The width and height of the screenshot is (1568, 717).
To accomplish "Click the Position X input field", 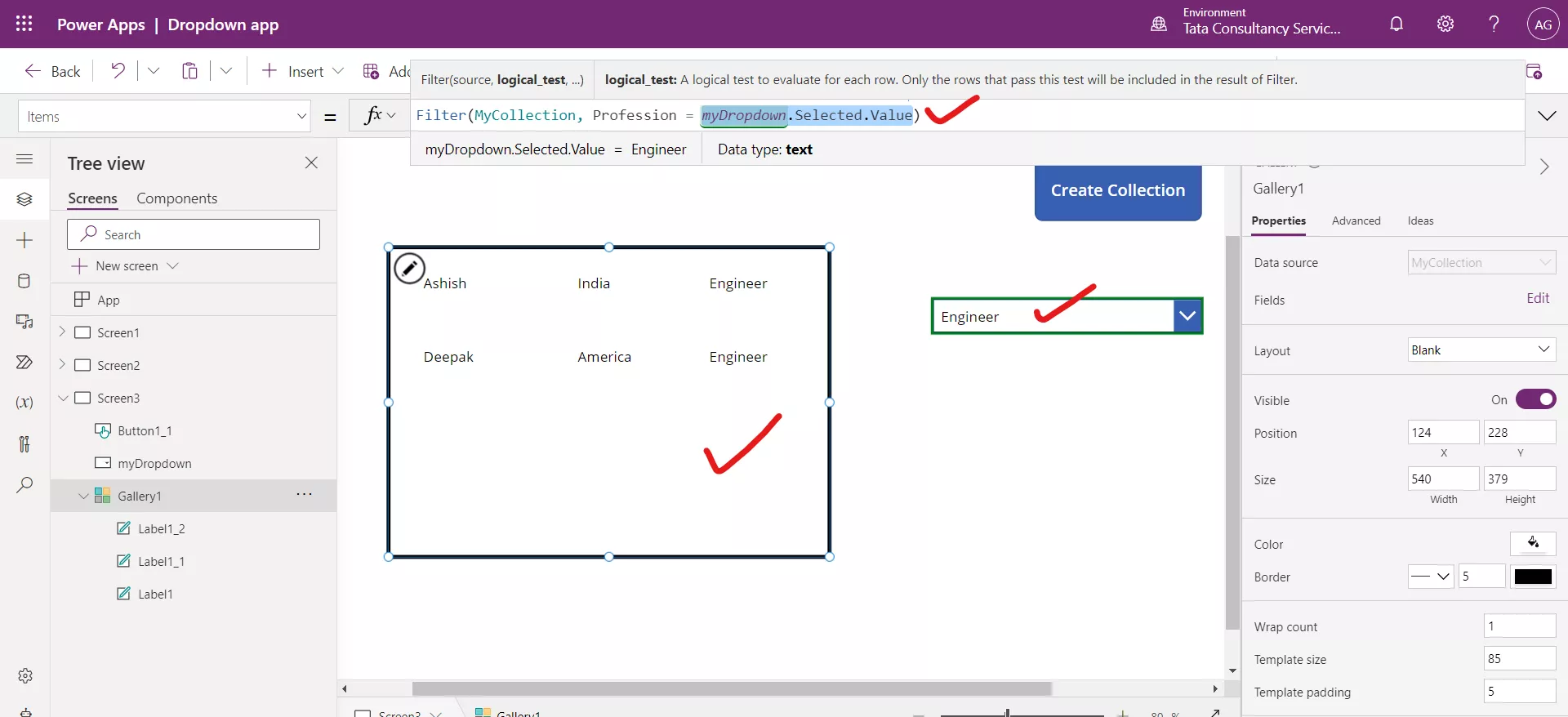I will pyautogui.click(x=1443, y=432).
